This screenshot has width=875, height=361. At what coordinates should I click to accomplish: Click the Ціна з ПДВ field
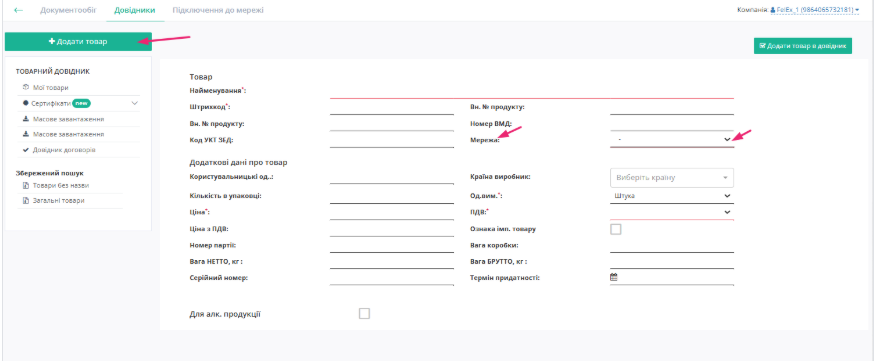392,229
